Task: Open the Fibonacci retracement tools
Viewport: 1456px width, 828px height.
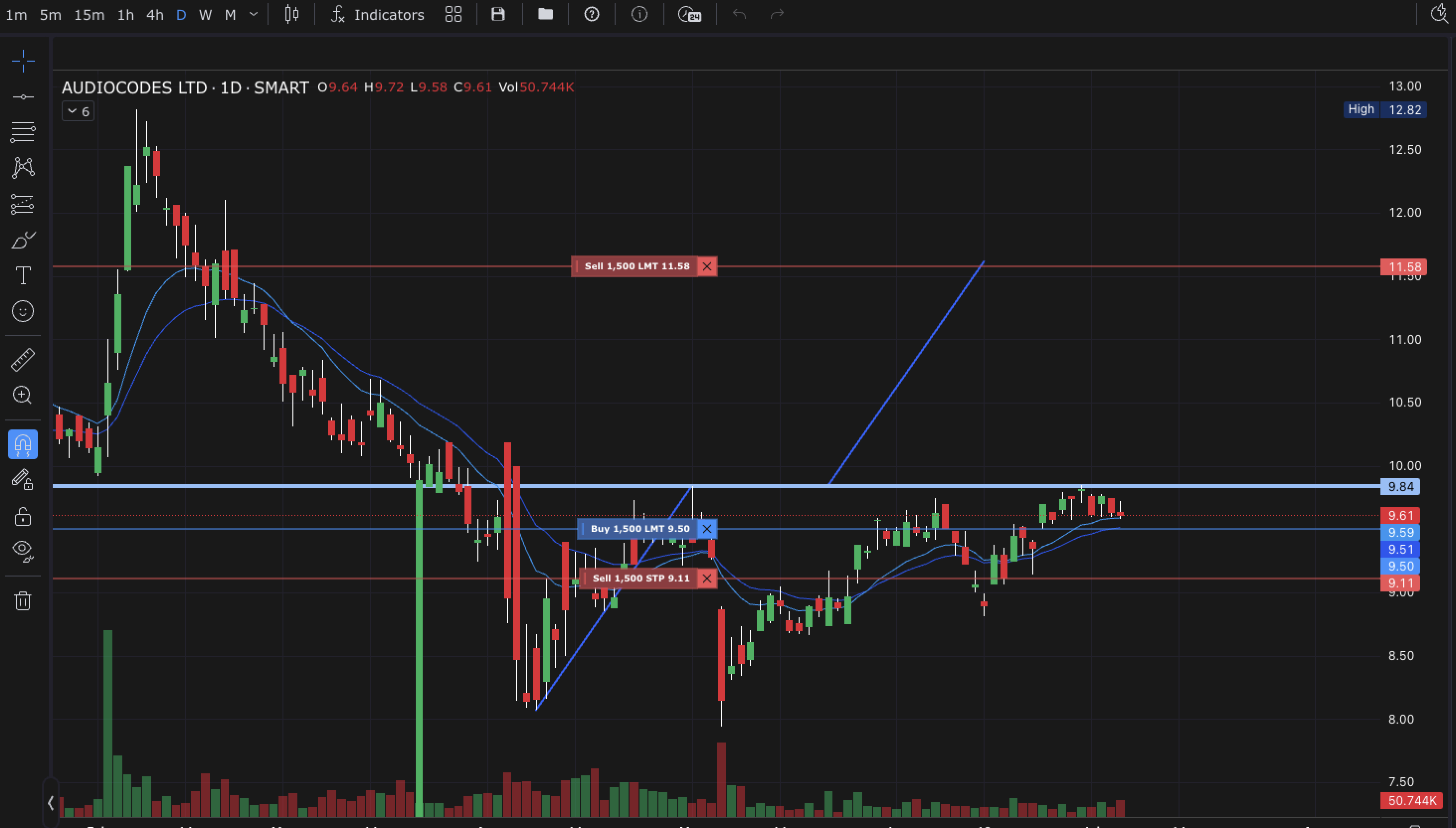Action: pos(23,132)
